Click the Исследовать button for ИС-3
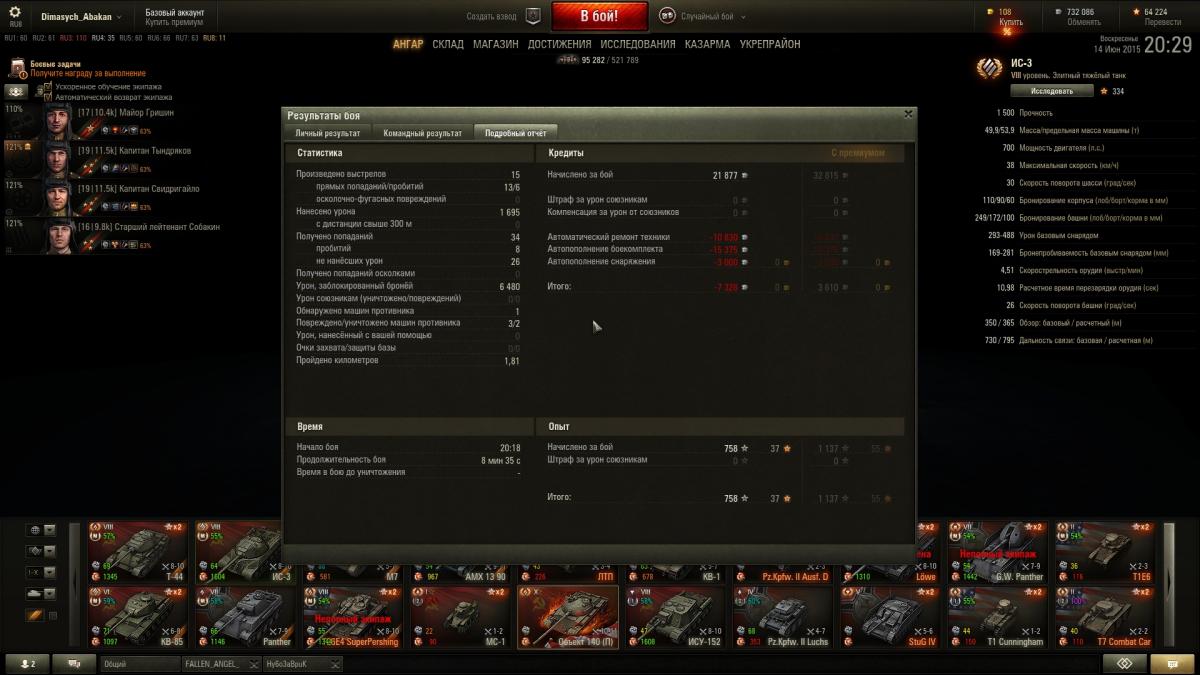Viewport: 1200px width, 675px height. 1052,91
